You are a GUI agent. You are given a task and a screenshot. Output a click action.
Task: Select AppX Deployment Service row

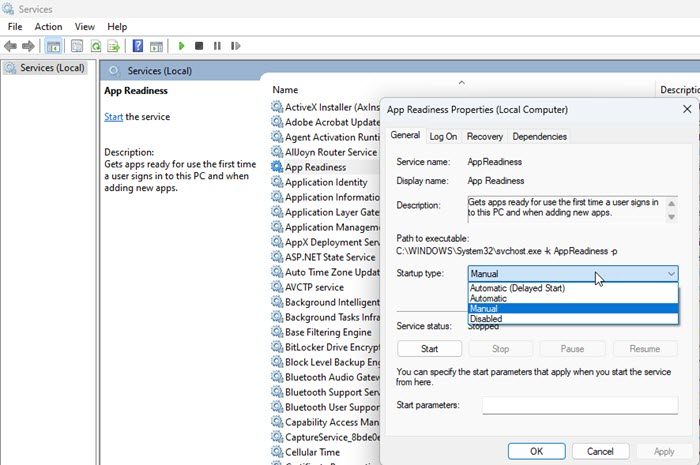325,242
